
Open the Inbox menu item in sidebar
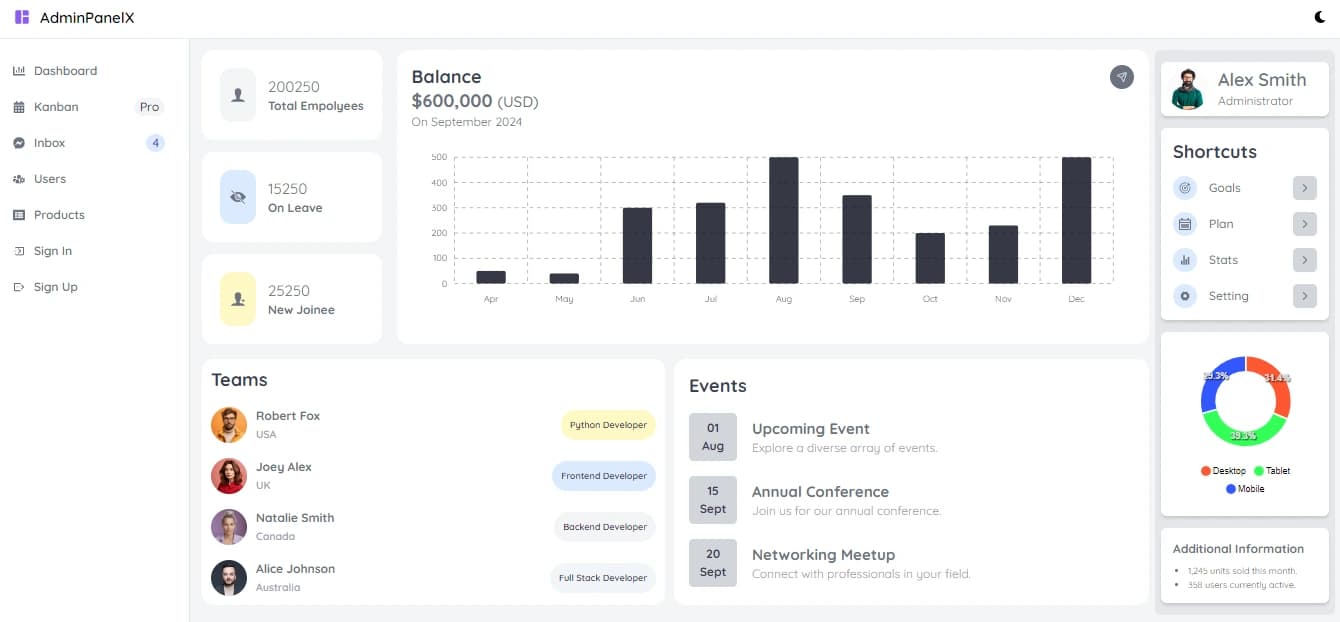pyautogui.click(x=49, y=143)
